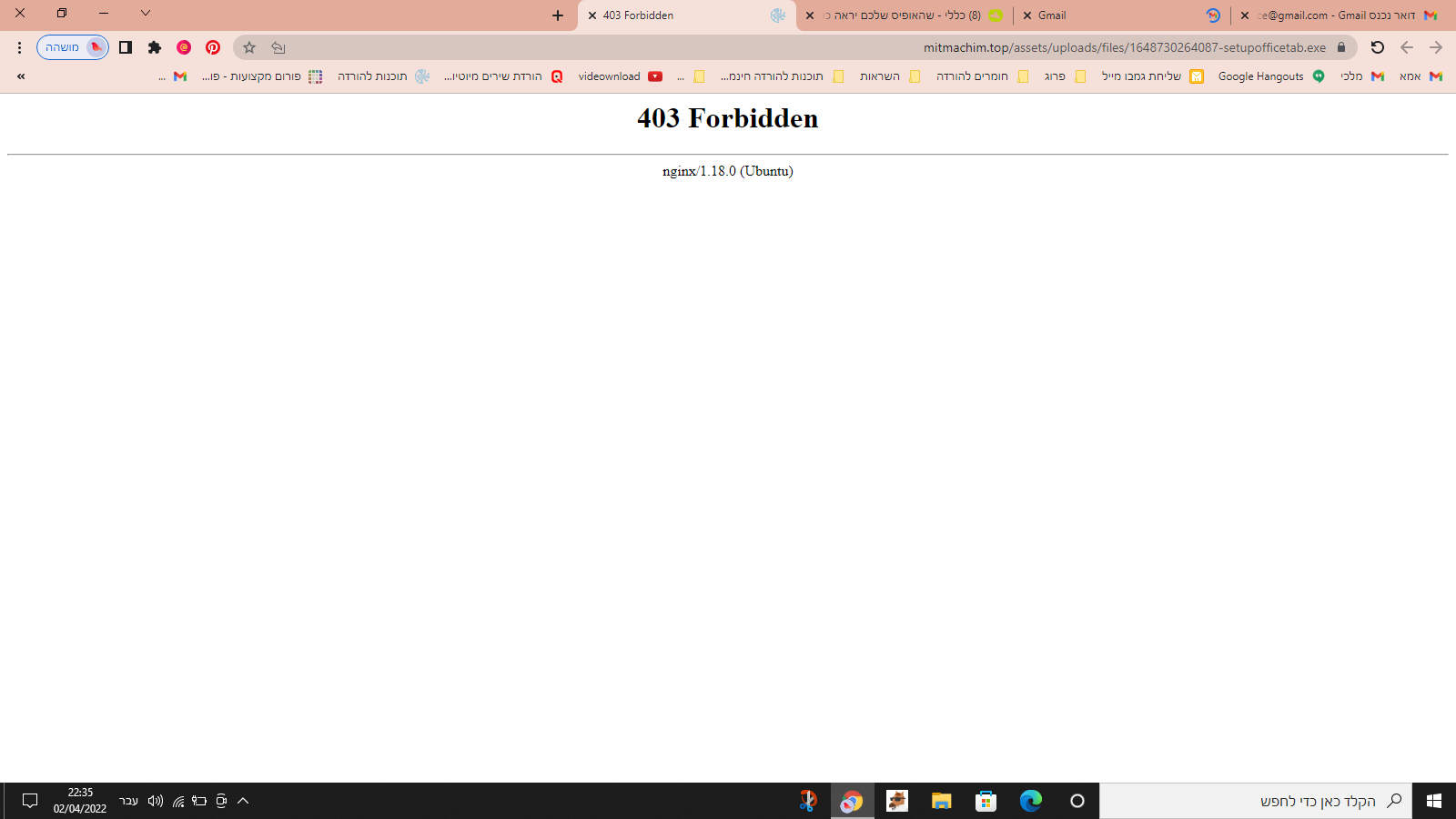
Task: Expand the השראות bookmark folder
Action: click(x=890, y=76)
